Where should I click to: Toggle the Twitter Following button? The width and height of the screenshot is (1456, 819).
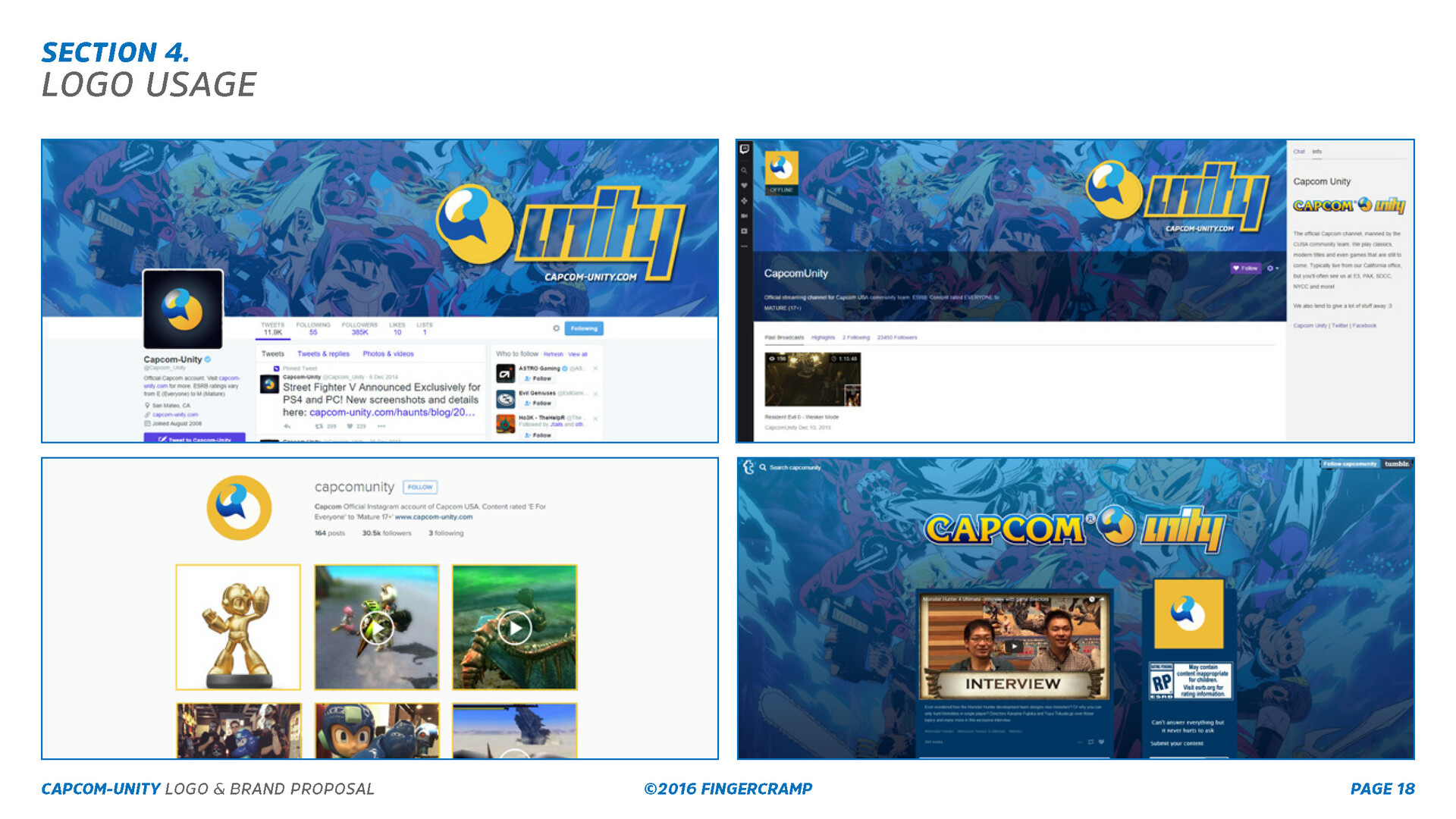(x=584, y=328)
